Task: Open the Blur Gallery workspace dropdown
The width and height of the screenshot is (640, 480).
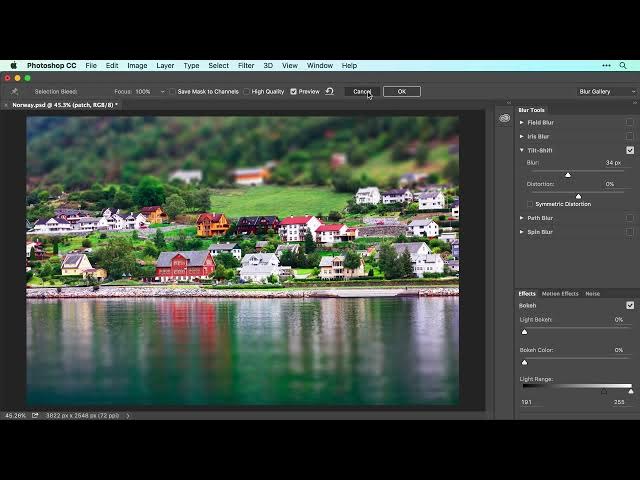Action: point(606,91)
